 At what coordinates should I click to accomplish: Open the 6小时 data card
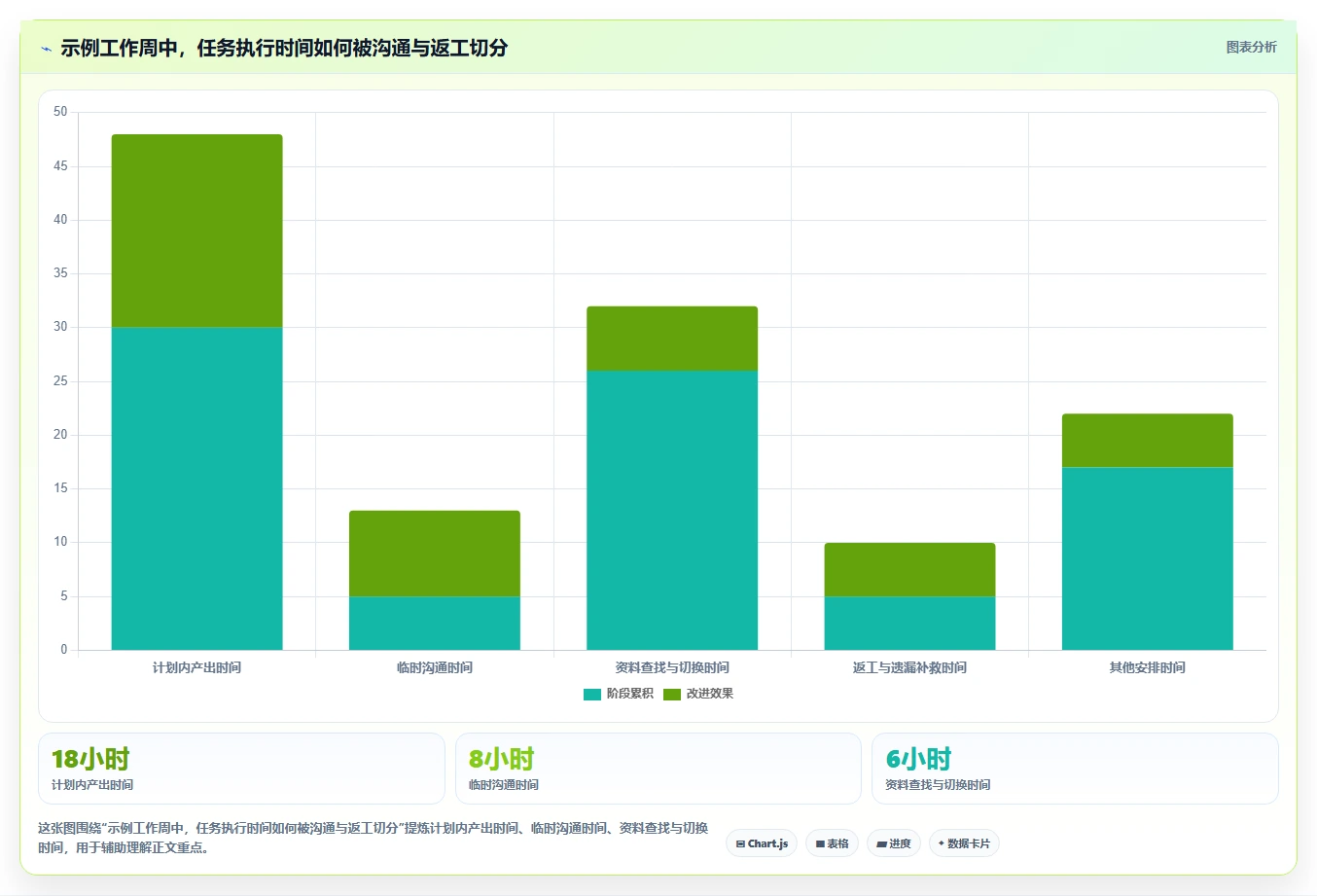(x=1075, y=769)
